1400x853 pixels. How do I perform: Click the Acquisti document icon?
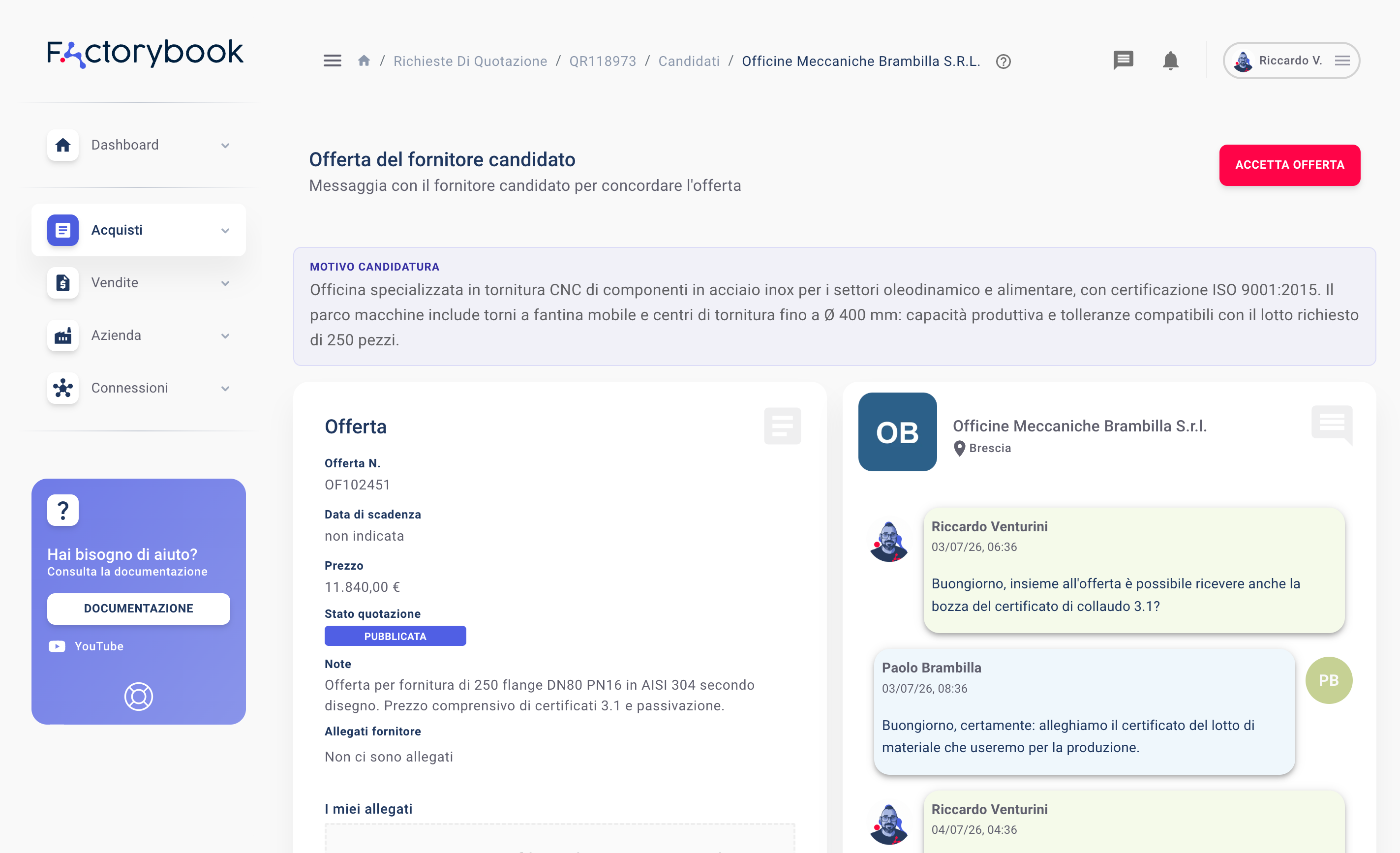pos(63,230)
